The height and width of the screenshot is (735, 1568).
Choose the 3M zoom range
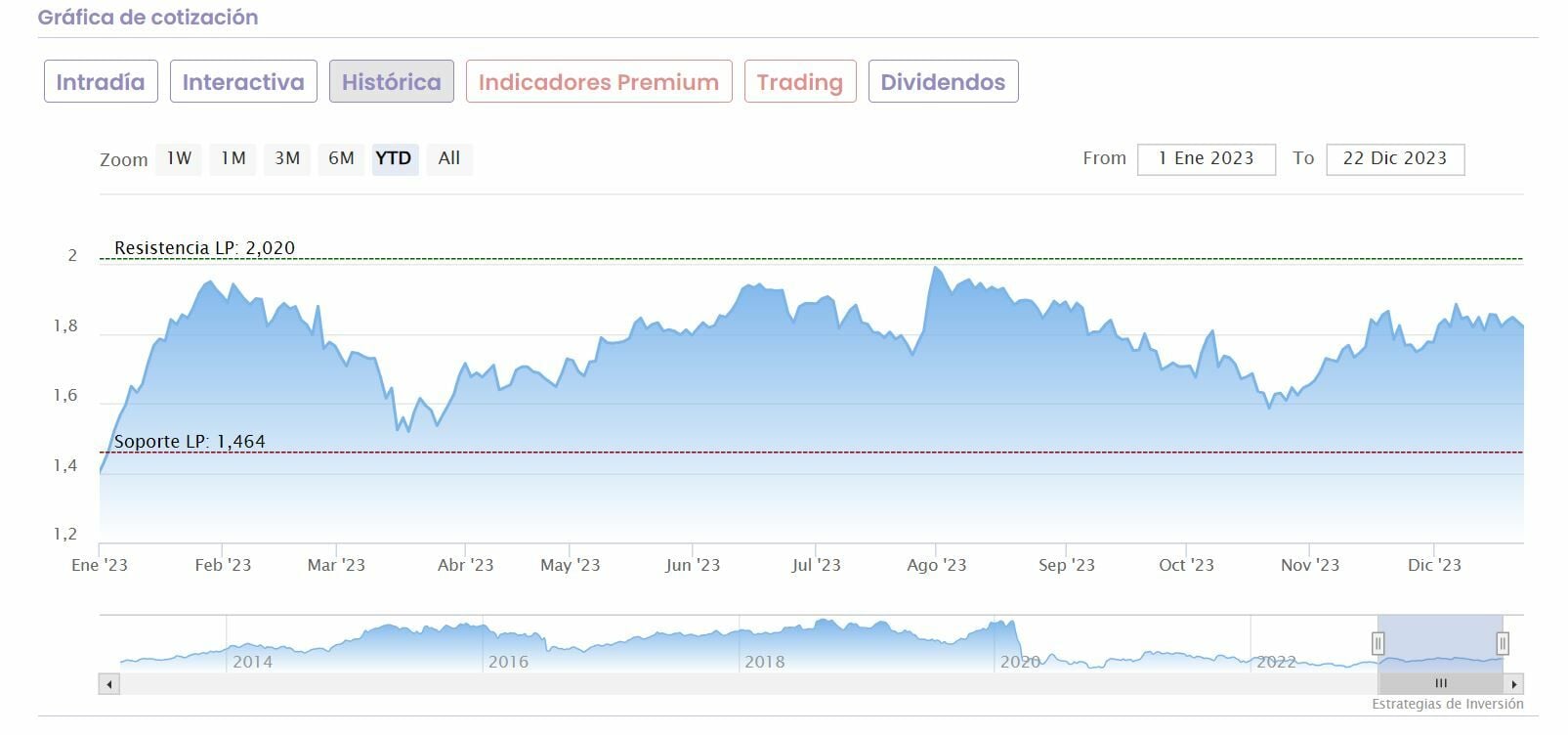(287, 158)
